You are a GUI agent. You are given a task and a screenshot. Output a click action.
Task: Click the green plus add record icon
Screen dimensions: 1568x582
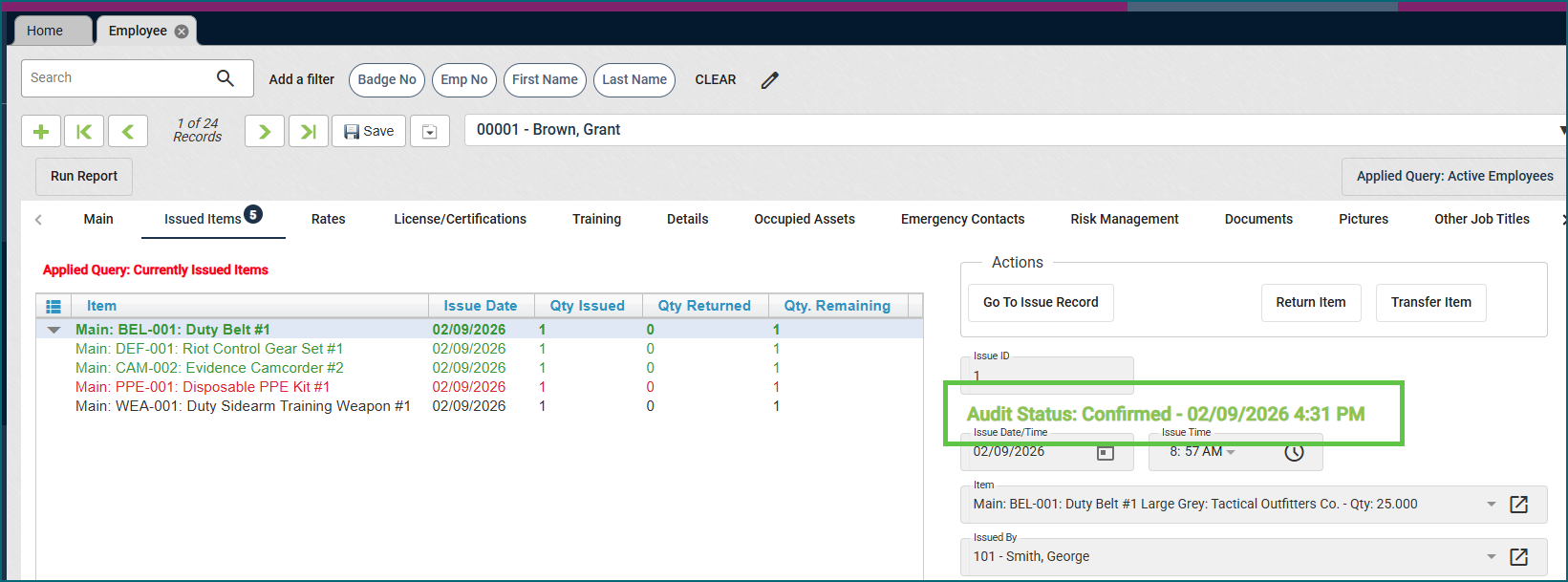[41, 132]
